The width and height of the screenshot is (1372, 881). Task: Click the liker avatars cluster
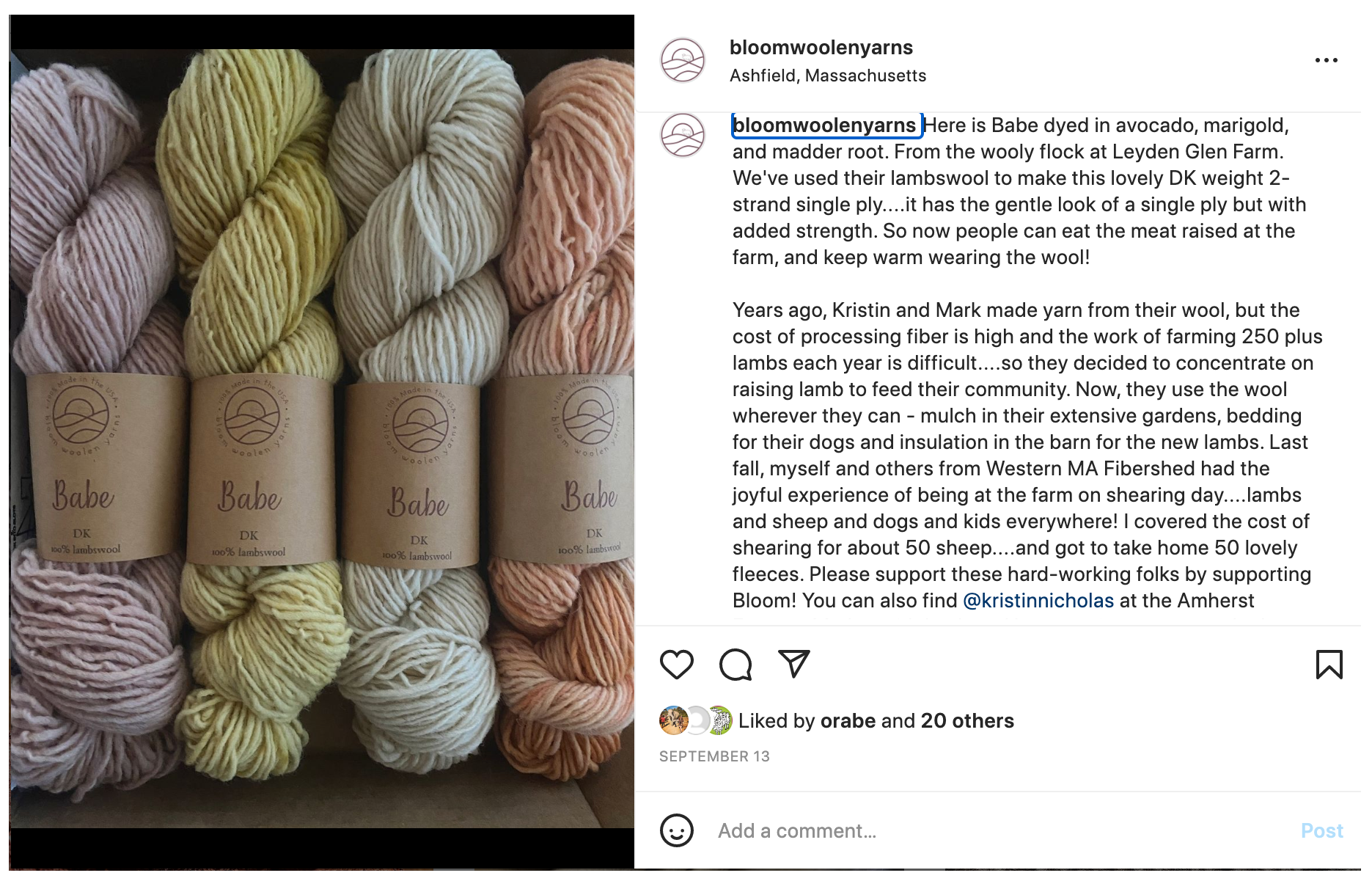click(x=696, y=720)
